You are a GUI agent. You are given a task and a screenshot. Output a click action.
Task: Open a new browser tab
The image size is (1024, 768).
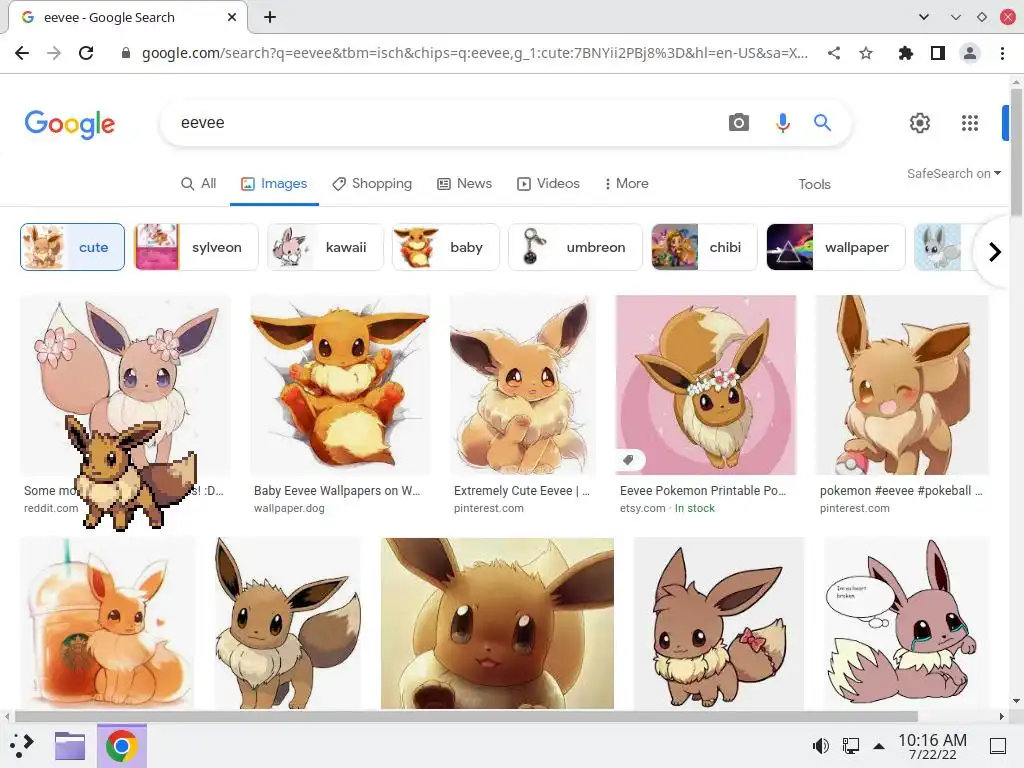(270, 17)
